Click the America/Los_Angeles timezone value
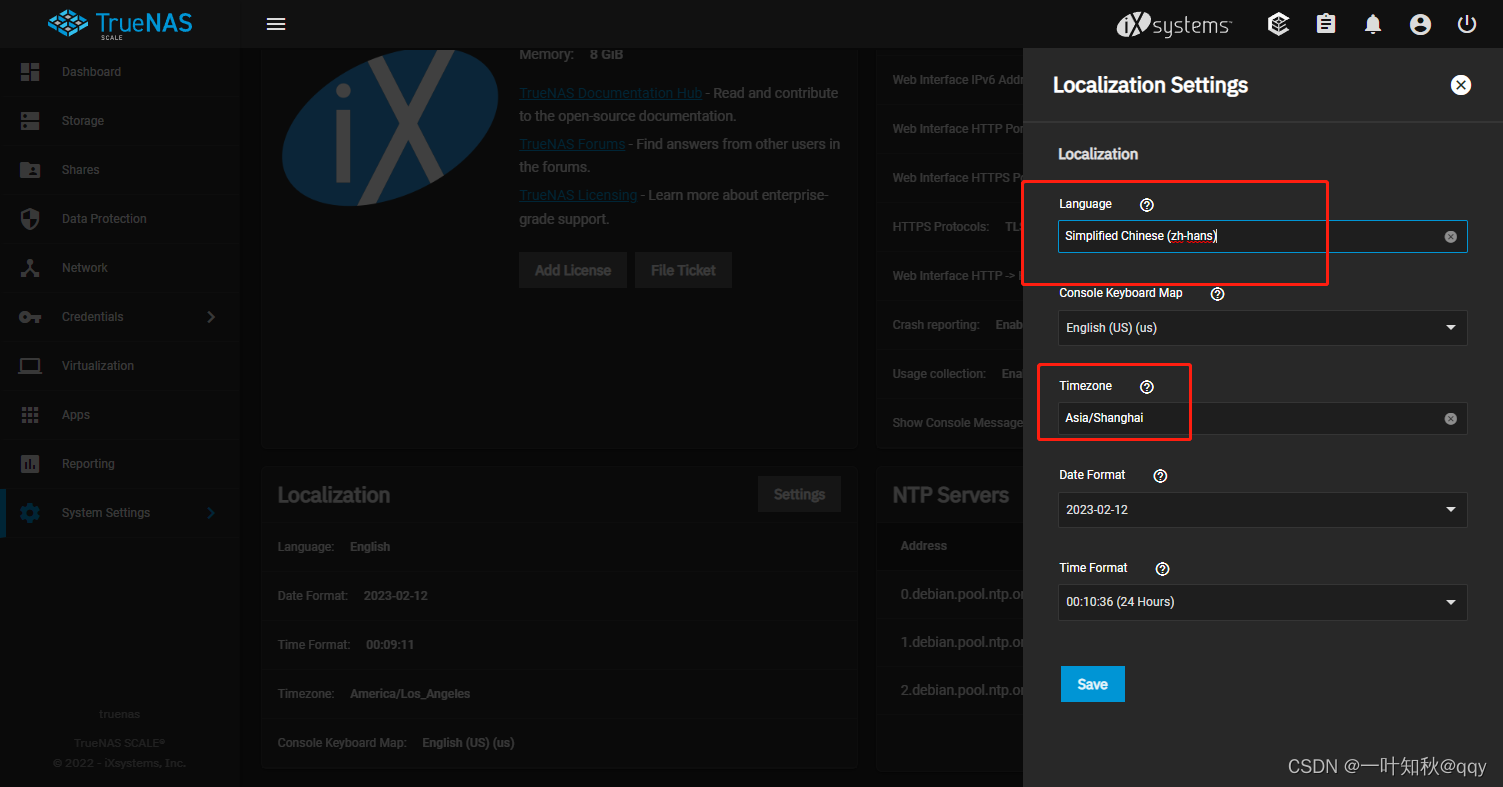Image resolution: width=1503 pixels, height=787 pixels. [410, 694]
